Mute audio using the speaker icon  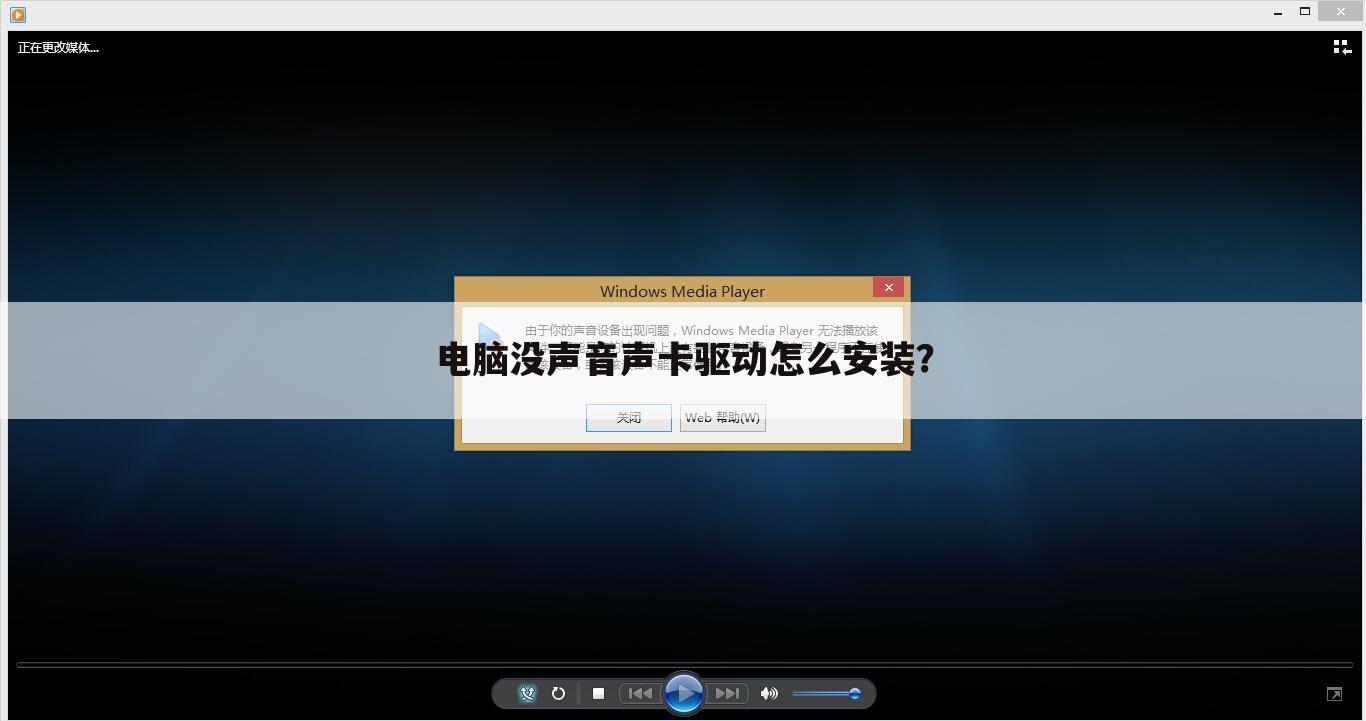point(769,693)
